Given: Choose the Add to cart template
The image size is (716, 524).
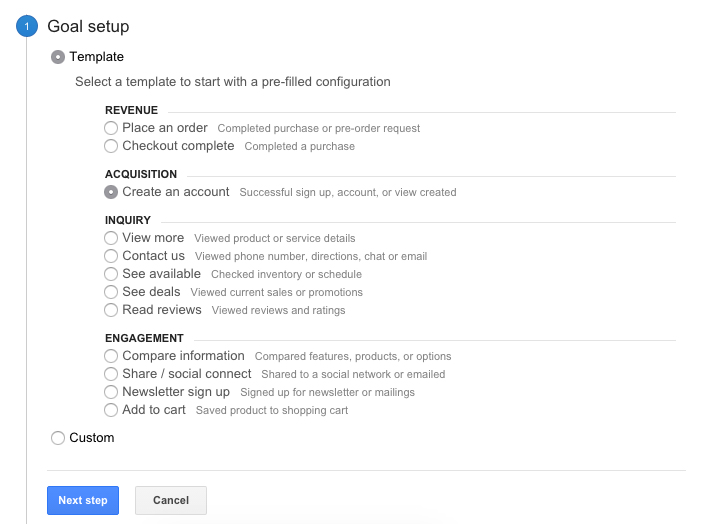Looking at the screenshot, I should [111, 410].
